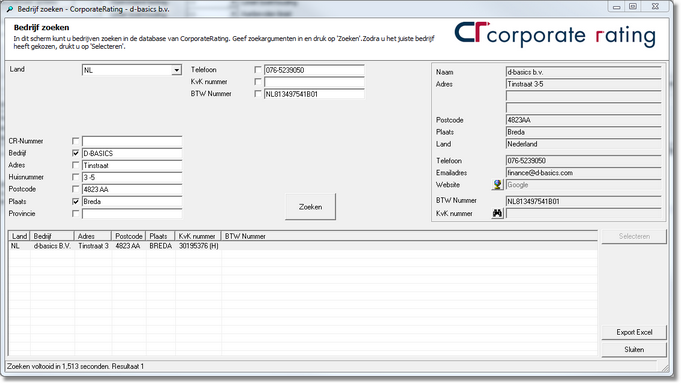681x384 pixels.
Task: Click the Provincie input field
Action: point(132,214)
